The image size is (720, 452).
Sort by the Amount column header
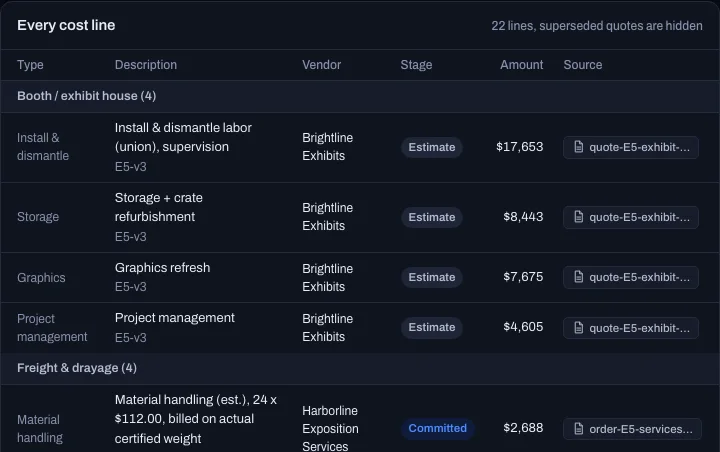(522, 65)
